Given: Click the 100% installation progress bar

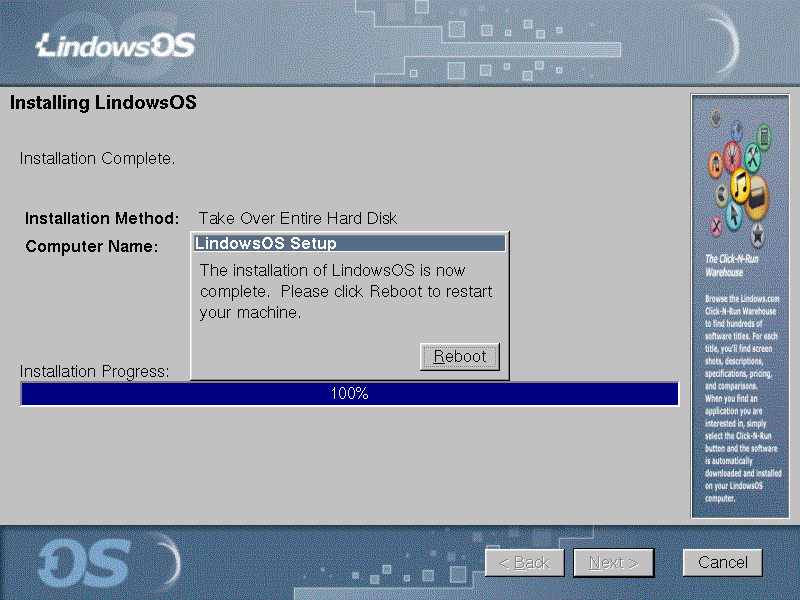Looking at the screenshot, I should [x=349, y=394].
